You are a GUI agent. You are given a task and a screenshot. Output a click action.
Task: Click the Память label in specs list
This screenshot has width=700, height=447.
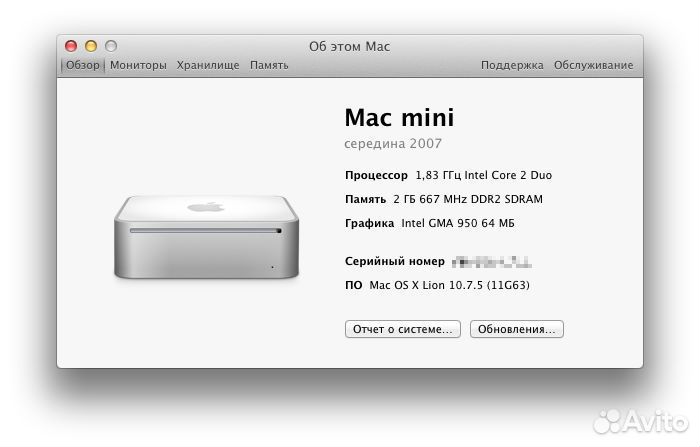coord(365,199)
